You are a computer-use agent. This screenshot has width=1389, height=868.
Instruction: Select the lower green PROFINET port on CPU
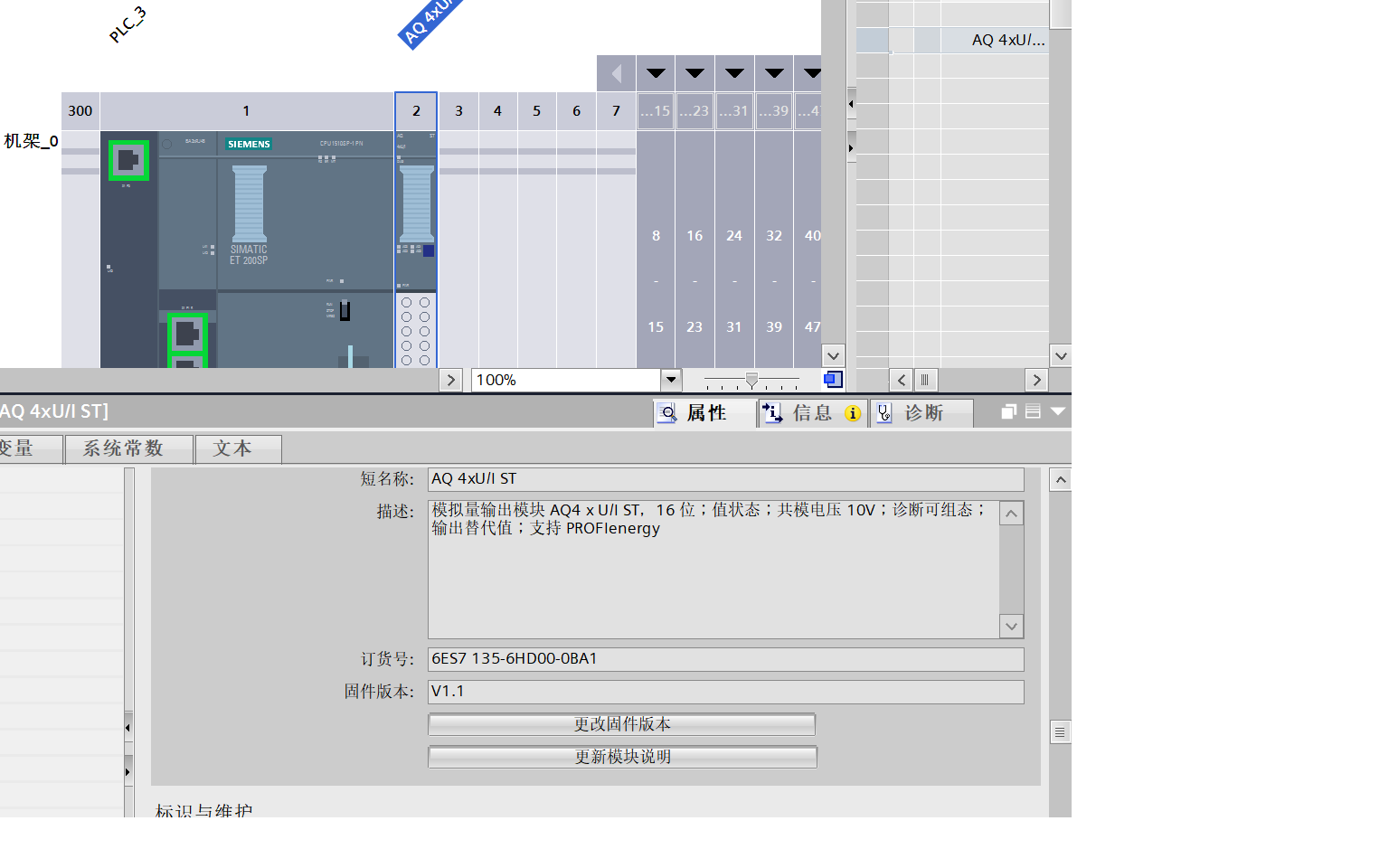tap(187, 334)
